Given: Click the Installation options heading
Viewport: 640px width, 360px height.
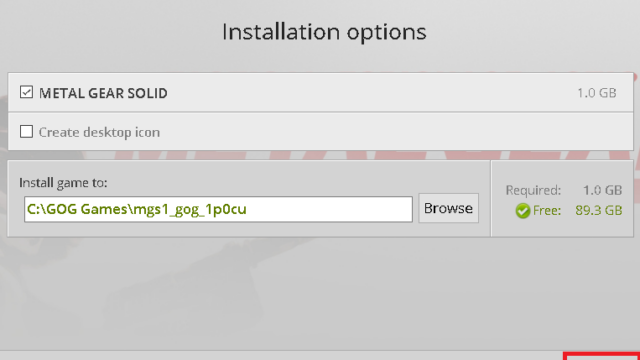Looking at the screenshot, I should [324, 32].
